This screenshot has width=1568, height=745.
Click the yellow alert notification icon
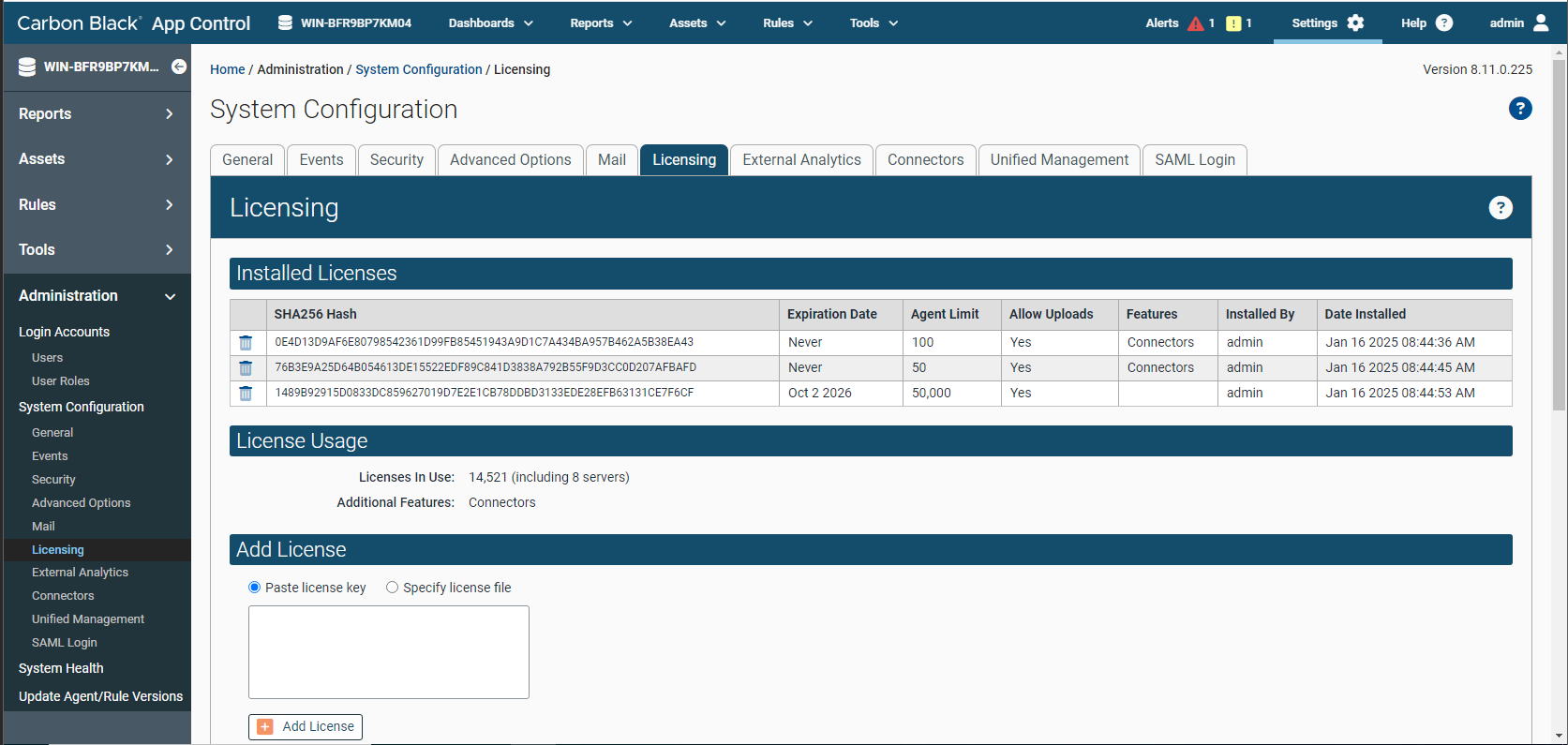tap(1233, 23)
